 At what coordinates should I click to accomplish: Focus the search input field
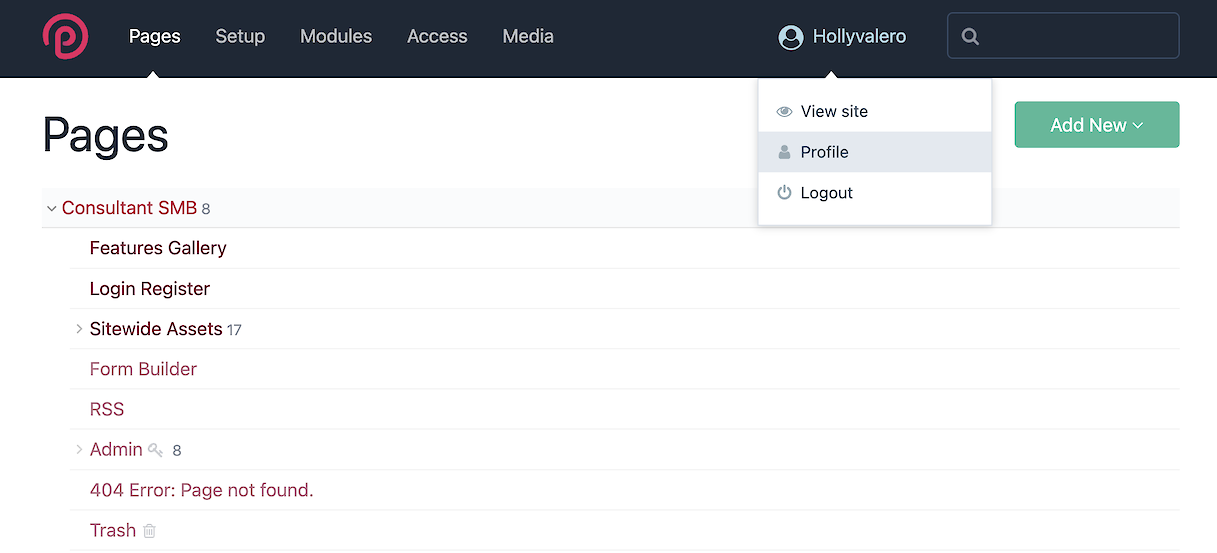[x=1075, y=37]
